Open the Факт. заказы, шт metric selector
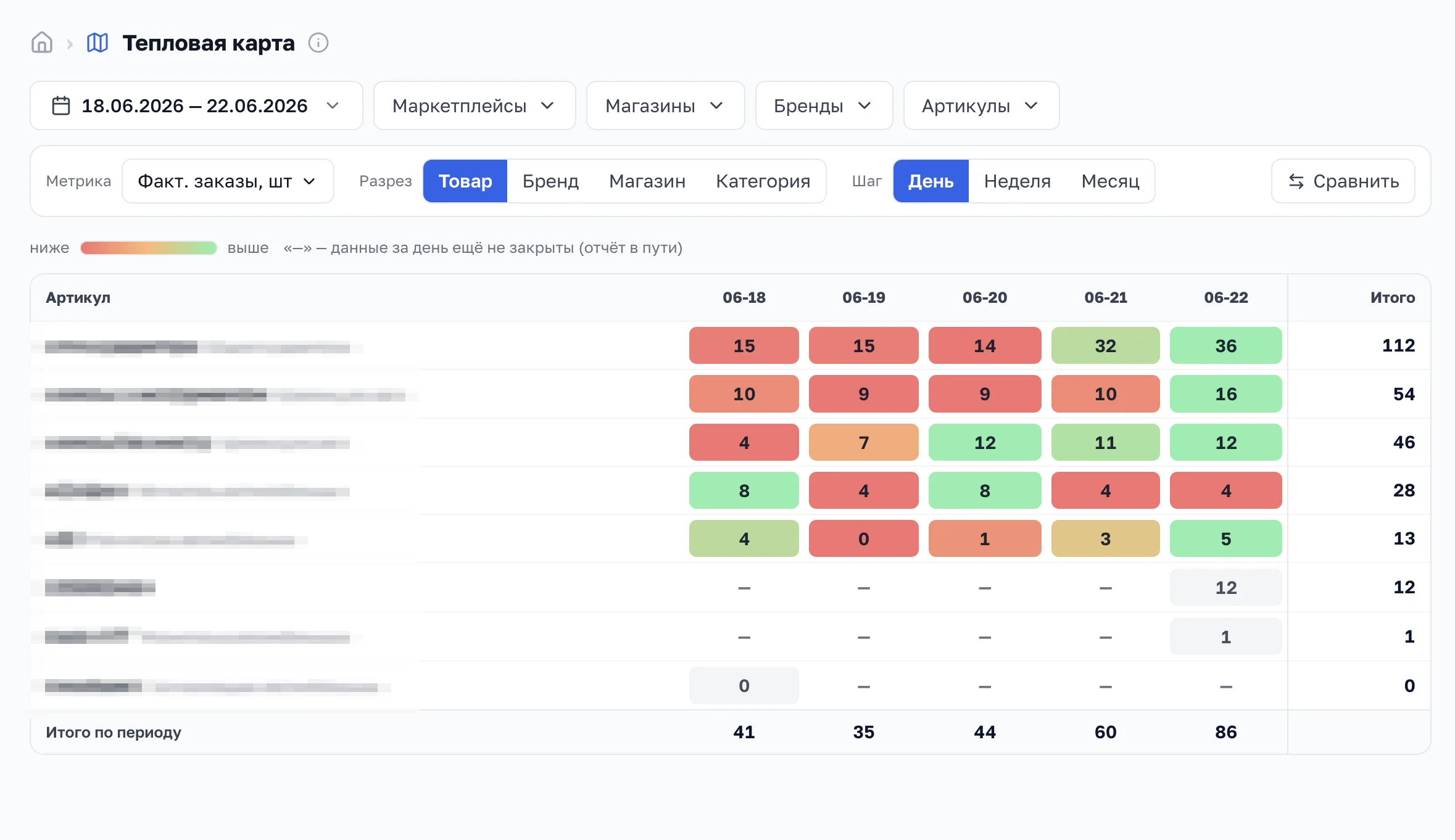The image size is (1455, 840). click(228, 181)
